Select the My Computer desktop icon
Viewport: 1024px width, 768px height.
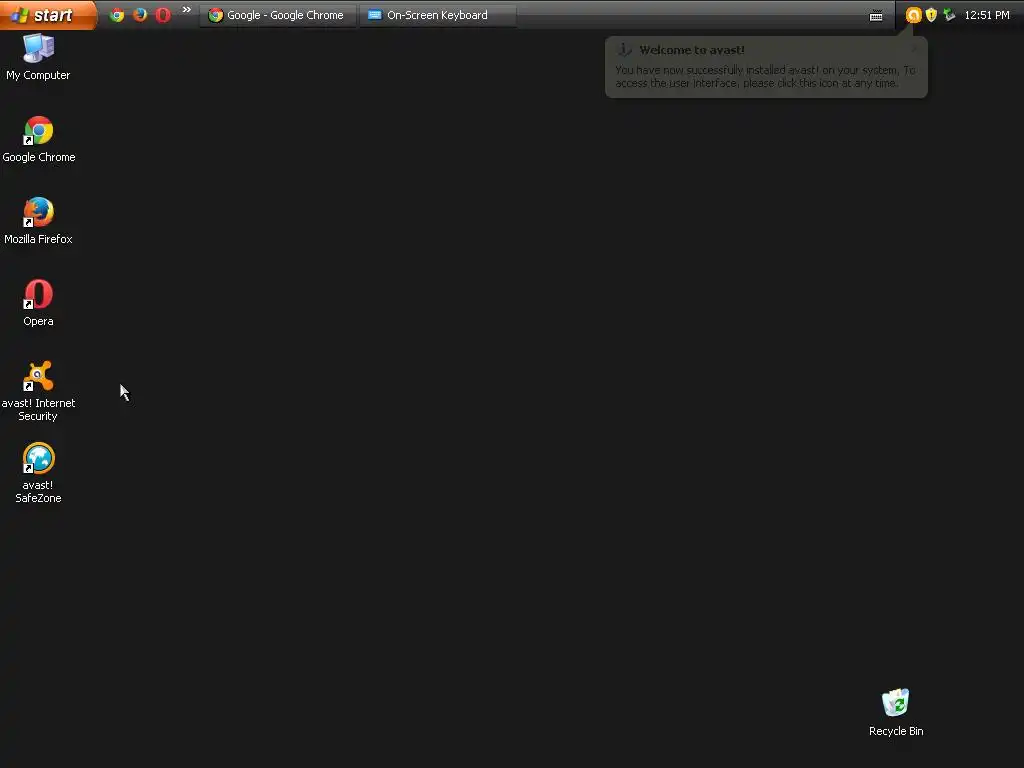[x=38, y=57]
